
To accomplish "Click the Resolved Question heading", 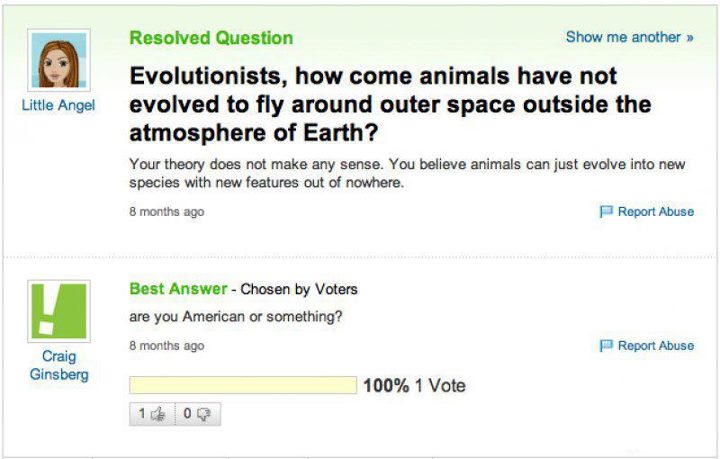I will [x=211, y=38].
